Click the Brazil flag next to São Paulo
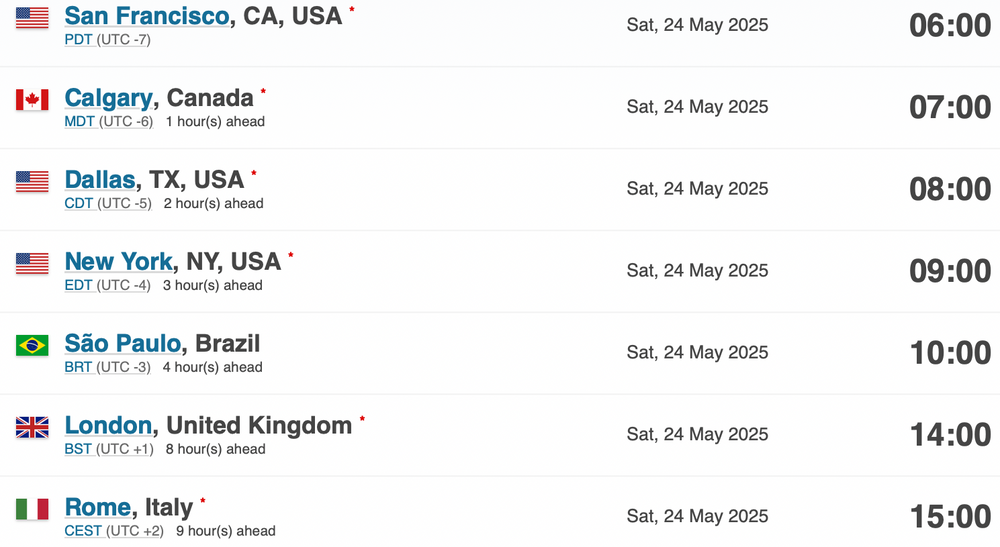This screenshot has height=547, width=1000. [x=32, y=346]
